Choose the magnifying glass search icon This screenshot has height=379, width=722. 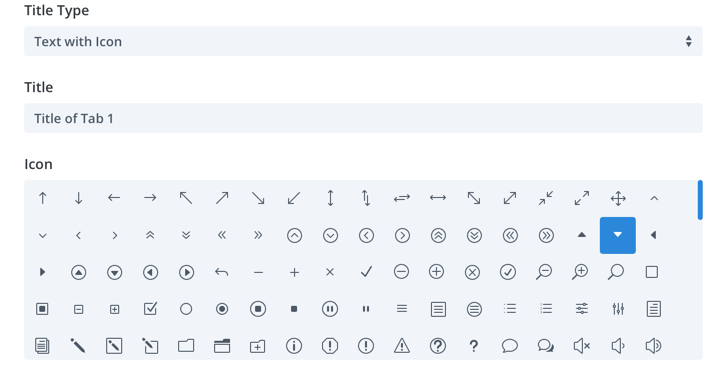[x=616, y=272]
